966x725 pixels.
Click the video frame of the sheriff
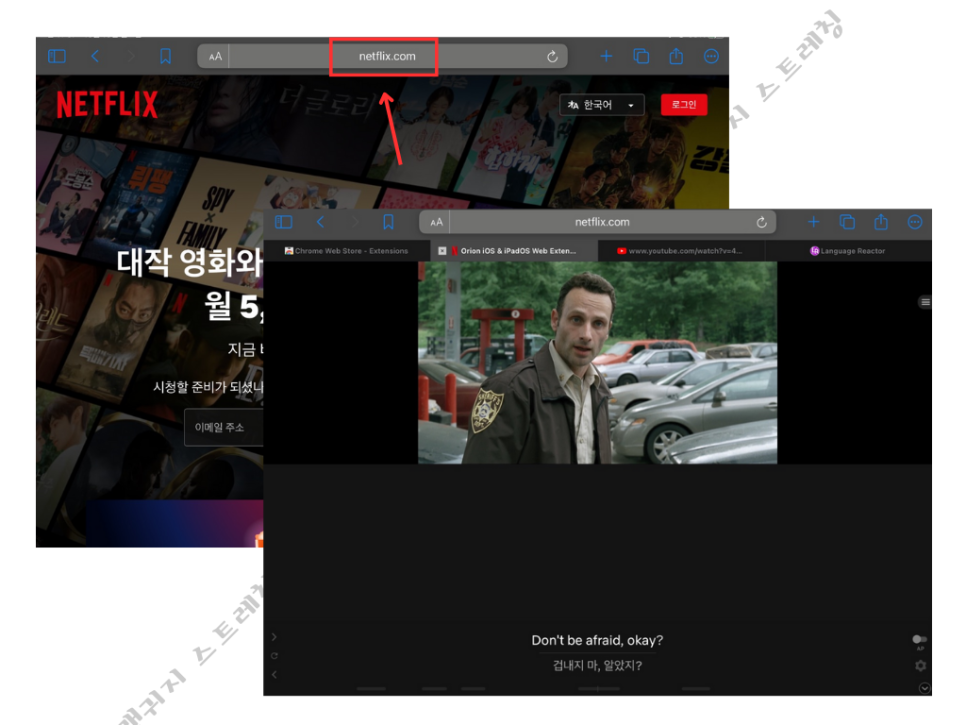tap(598, 363)
